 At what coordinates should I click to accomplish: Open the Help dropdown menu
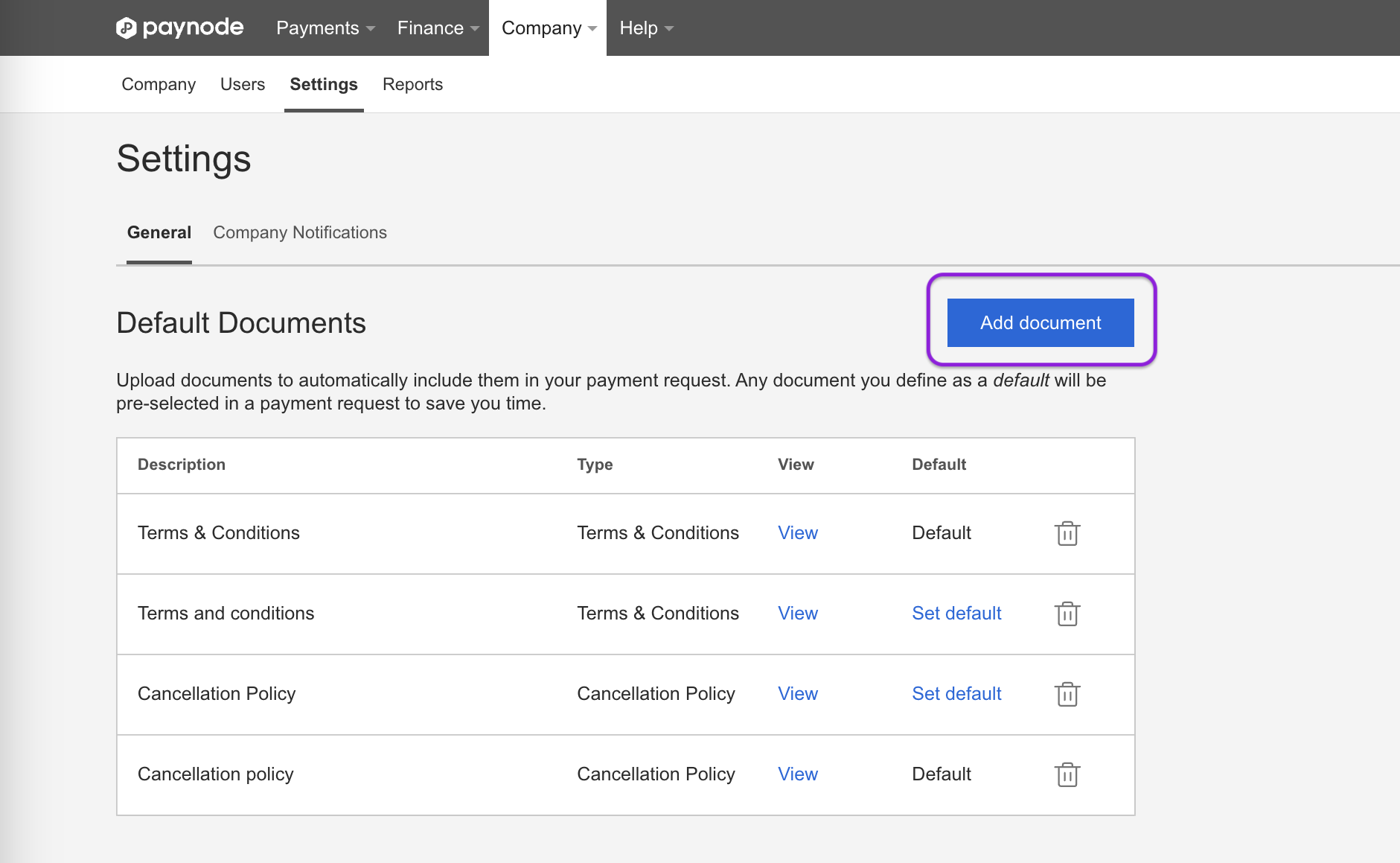[x=646, y=28]
